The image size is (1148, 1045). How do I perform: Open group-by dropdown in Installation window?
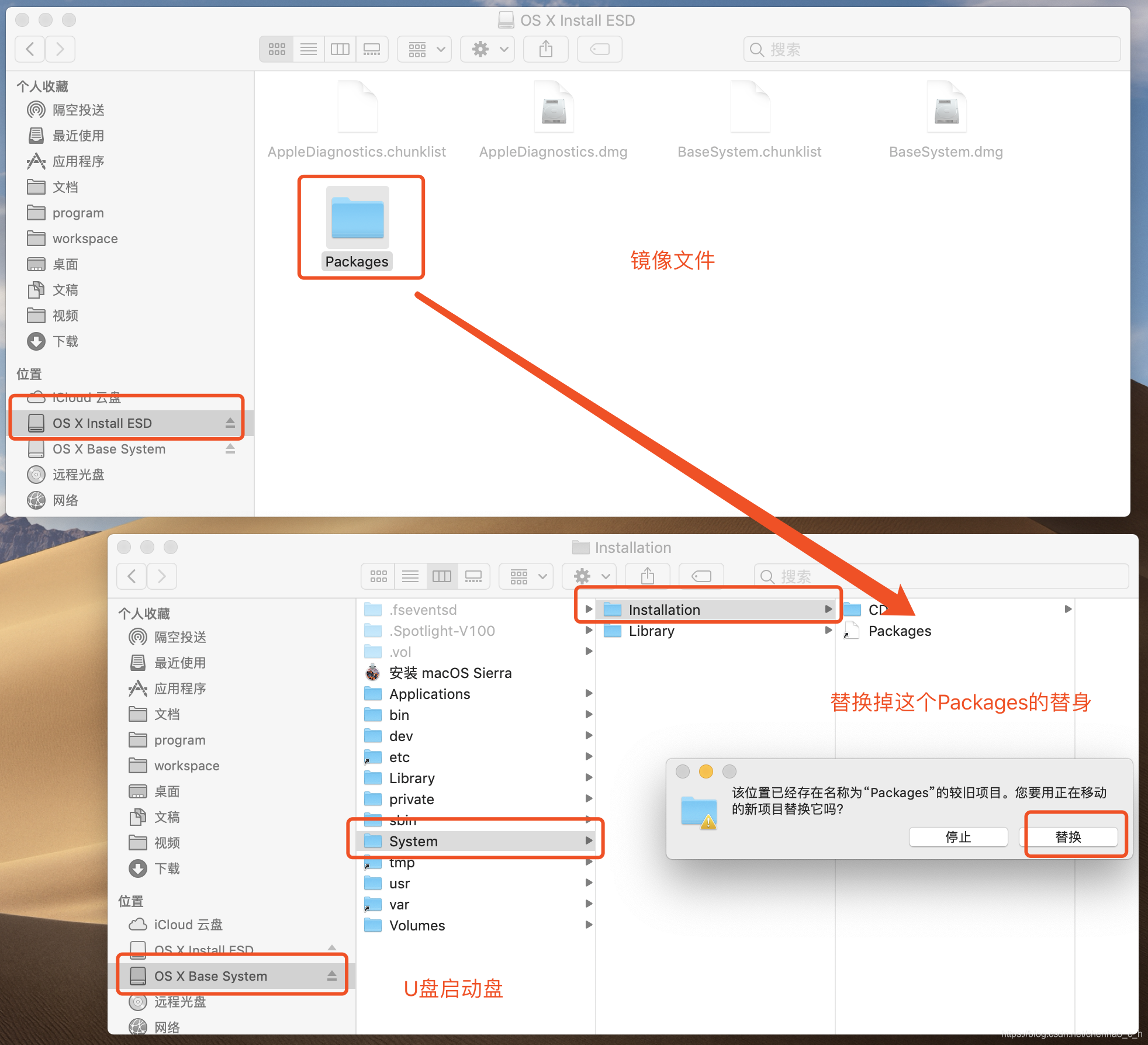click(x=527, y=576)
